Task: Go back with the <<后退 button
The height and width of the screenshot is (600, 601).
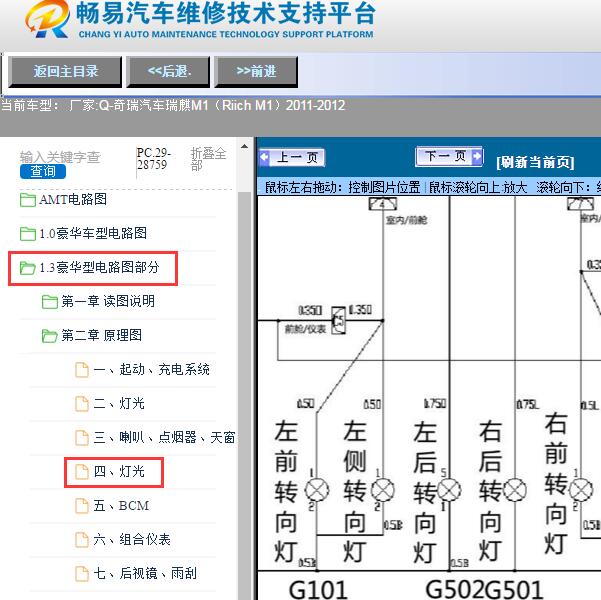Action: tap(168, 71)
